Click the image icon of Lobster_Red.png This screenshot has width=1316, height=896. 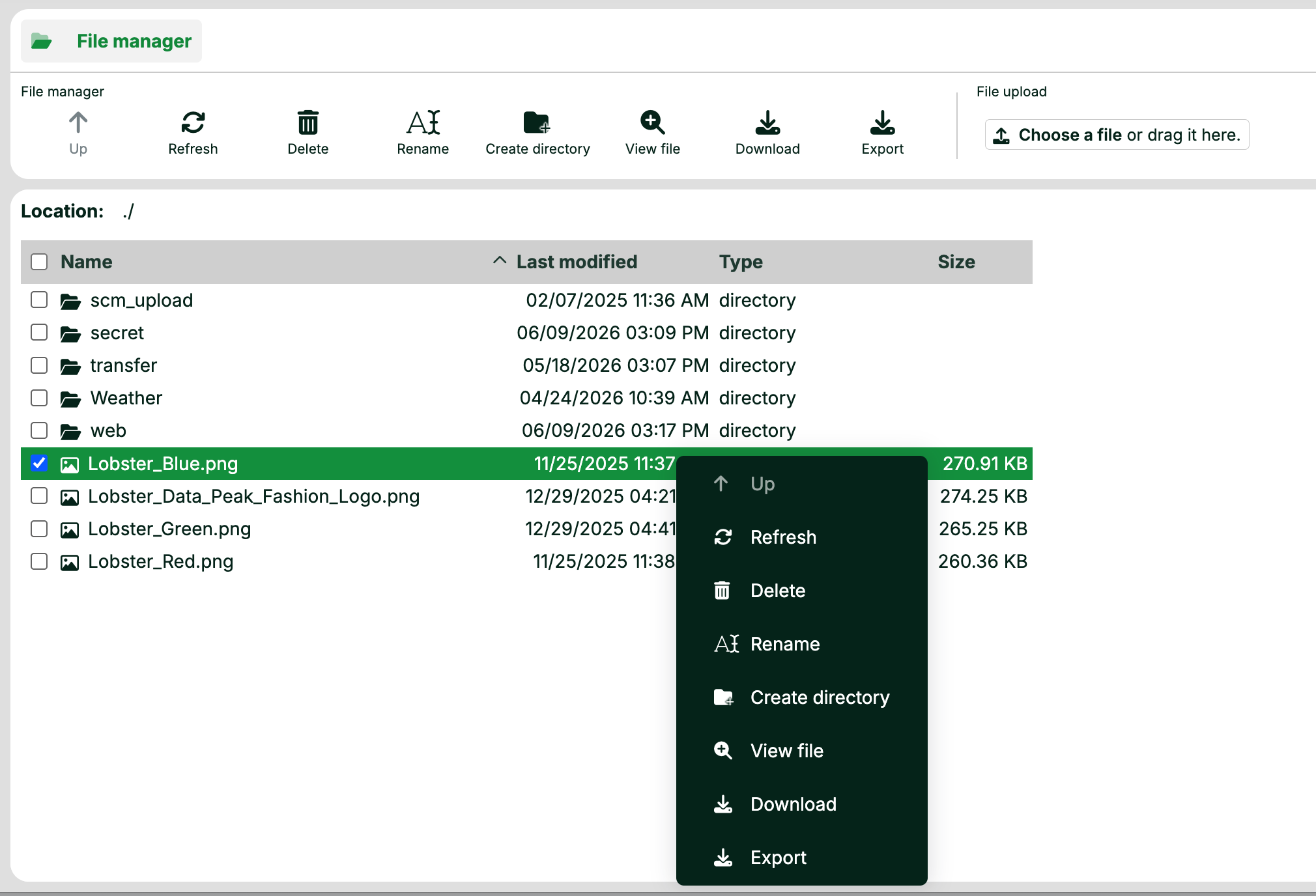pyautogui.click(x=70, y=562)
